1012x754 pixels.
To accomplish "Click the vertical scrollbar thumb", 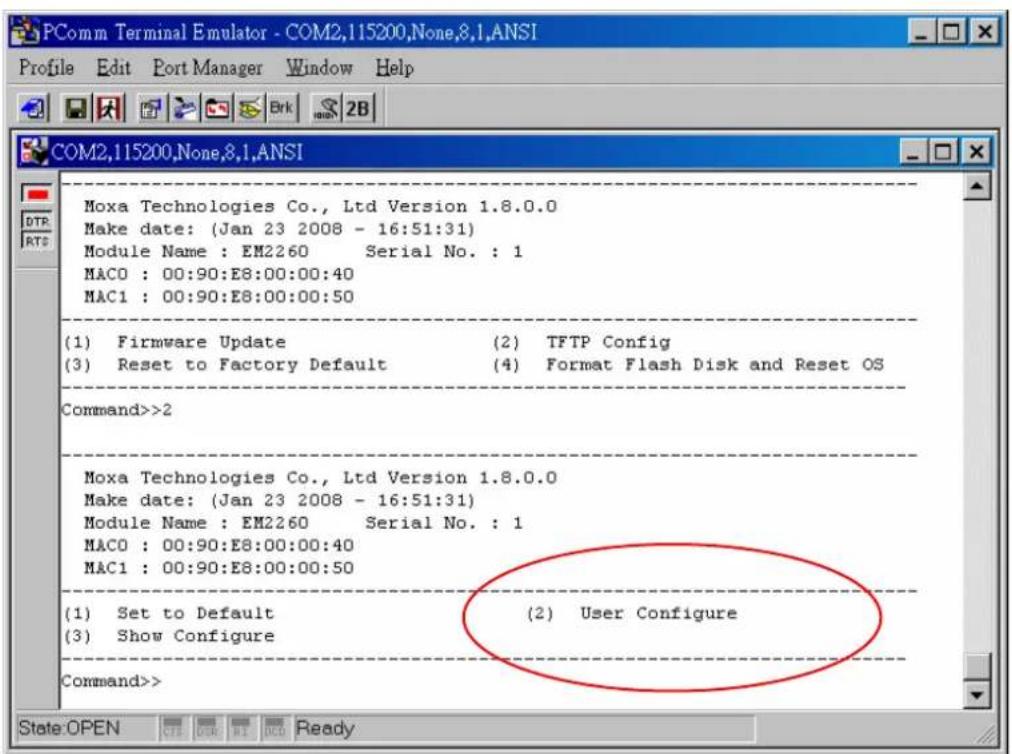I will tap(977, 666).
